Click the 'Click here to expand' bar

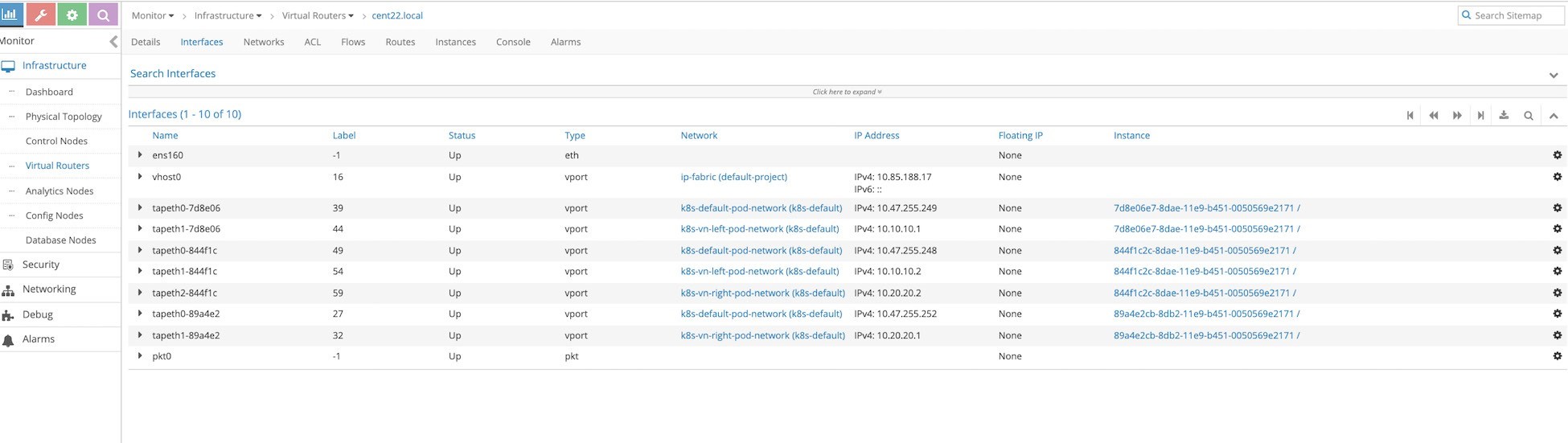pos(847,92)
